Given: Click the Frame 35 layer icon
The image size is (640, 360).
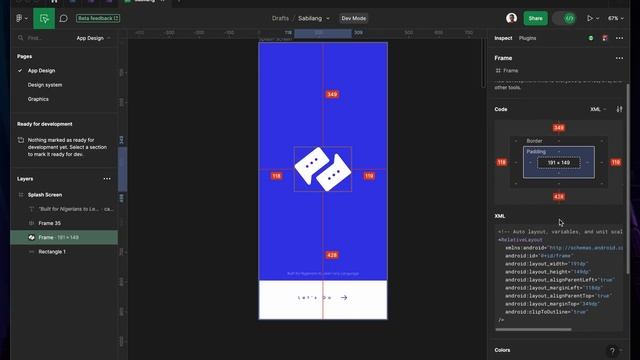Looking at the screenshot, I should 31,223.
